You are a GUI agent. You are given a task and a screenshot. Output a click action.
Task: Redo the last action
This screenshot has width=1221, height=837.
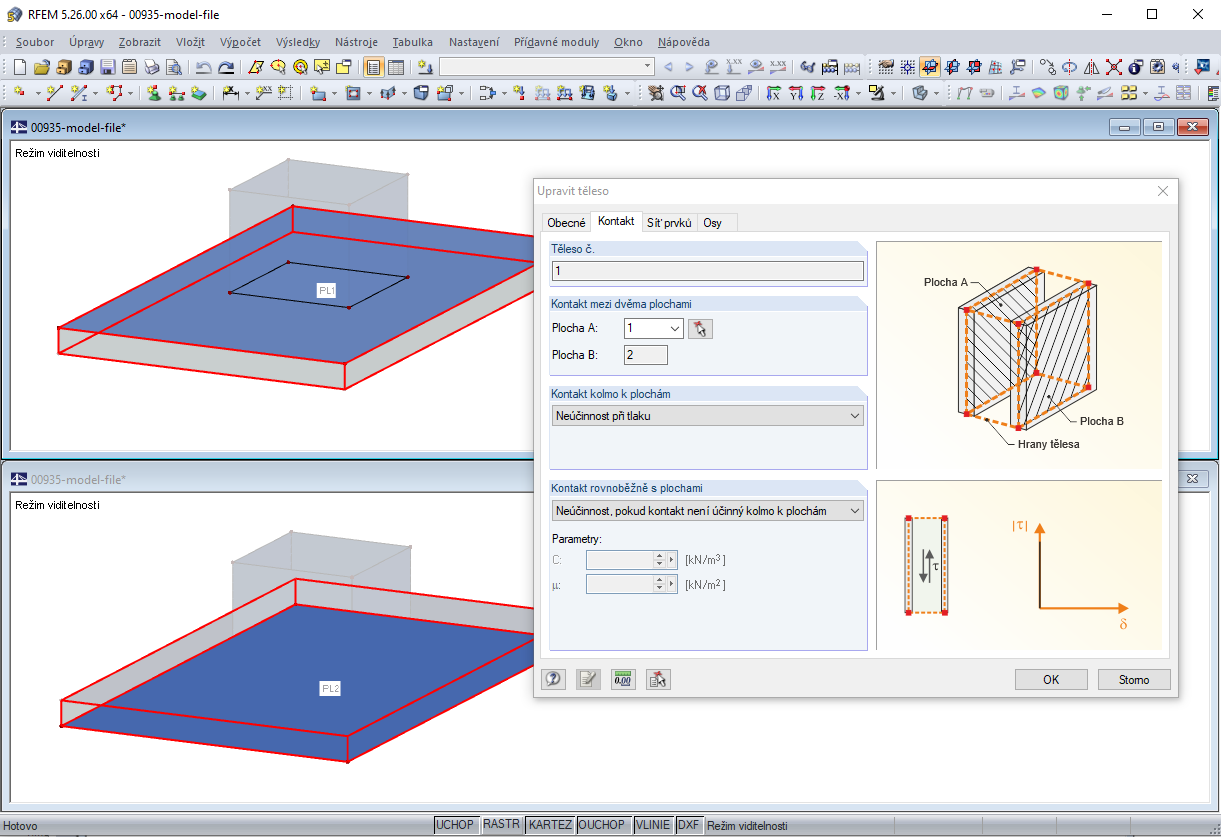tap(226, 67)
